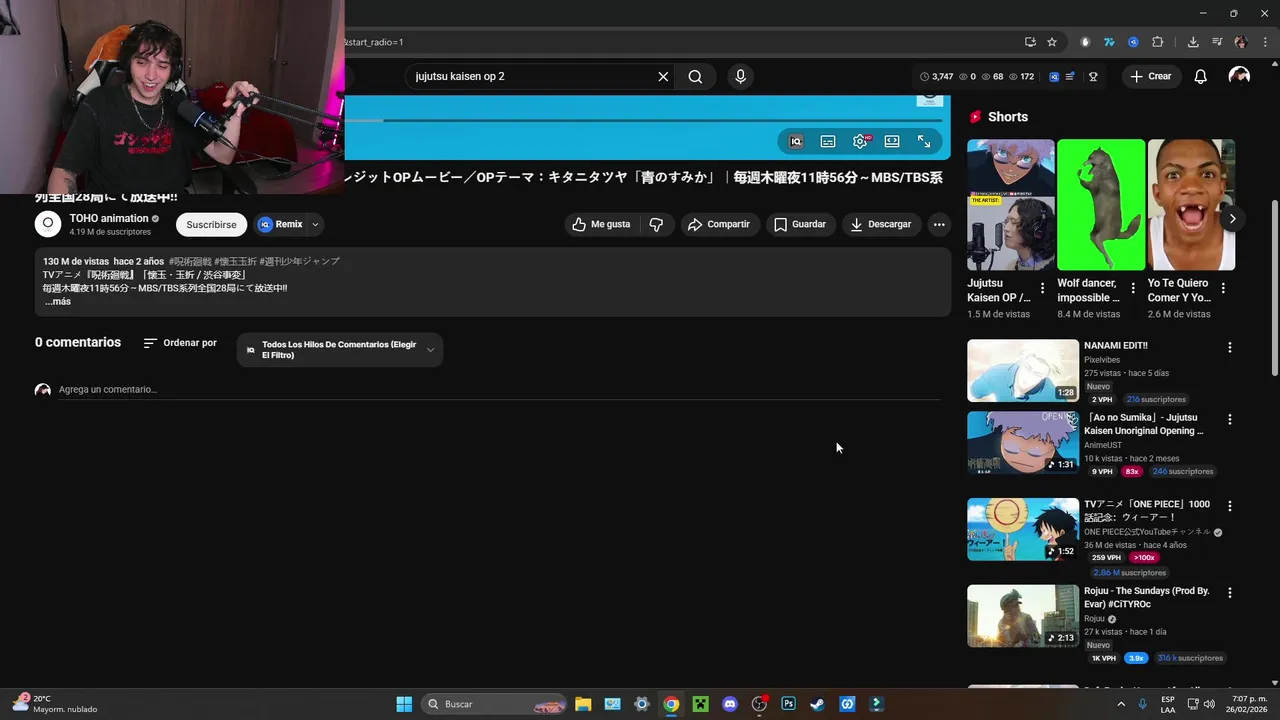1280x720 pixels.
Task: Enter fullscreen in the video player
Action: click(924, 142)
